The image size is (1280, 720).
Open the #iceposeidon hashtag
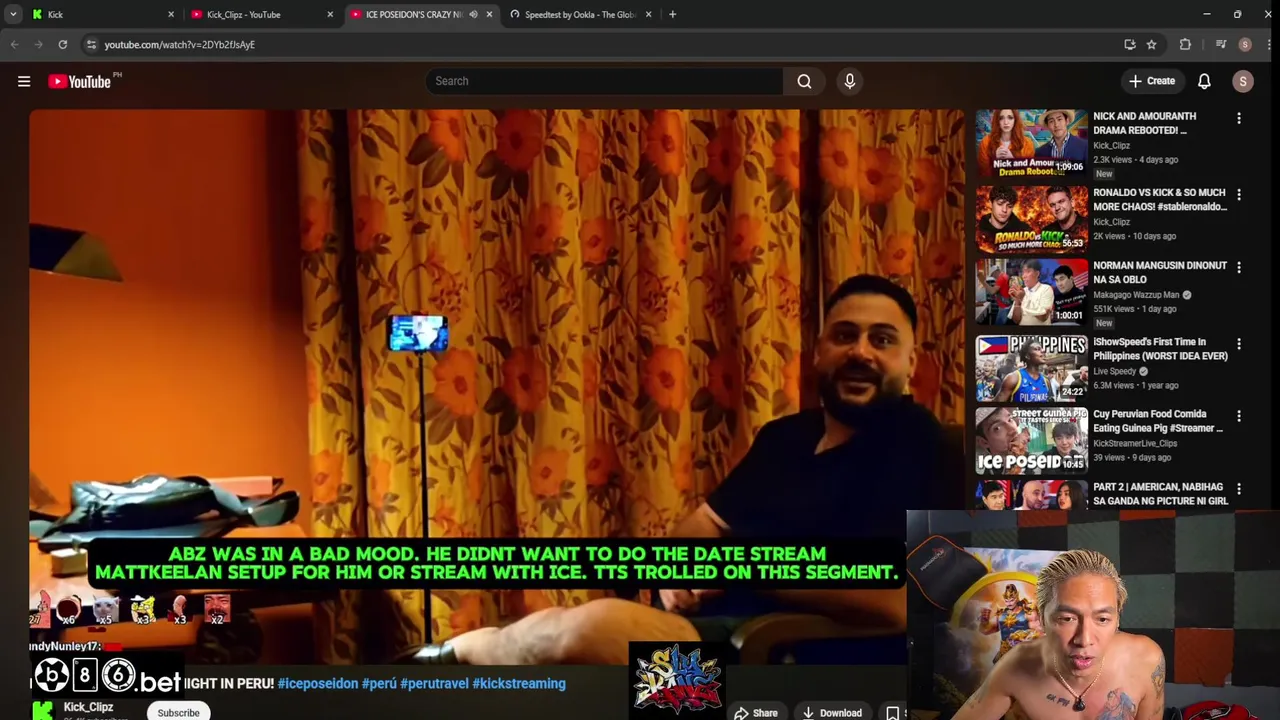coord(318,683)
